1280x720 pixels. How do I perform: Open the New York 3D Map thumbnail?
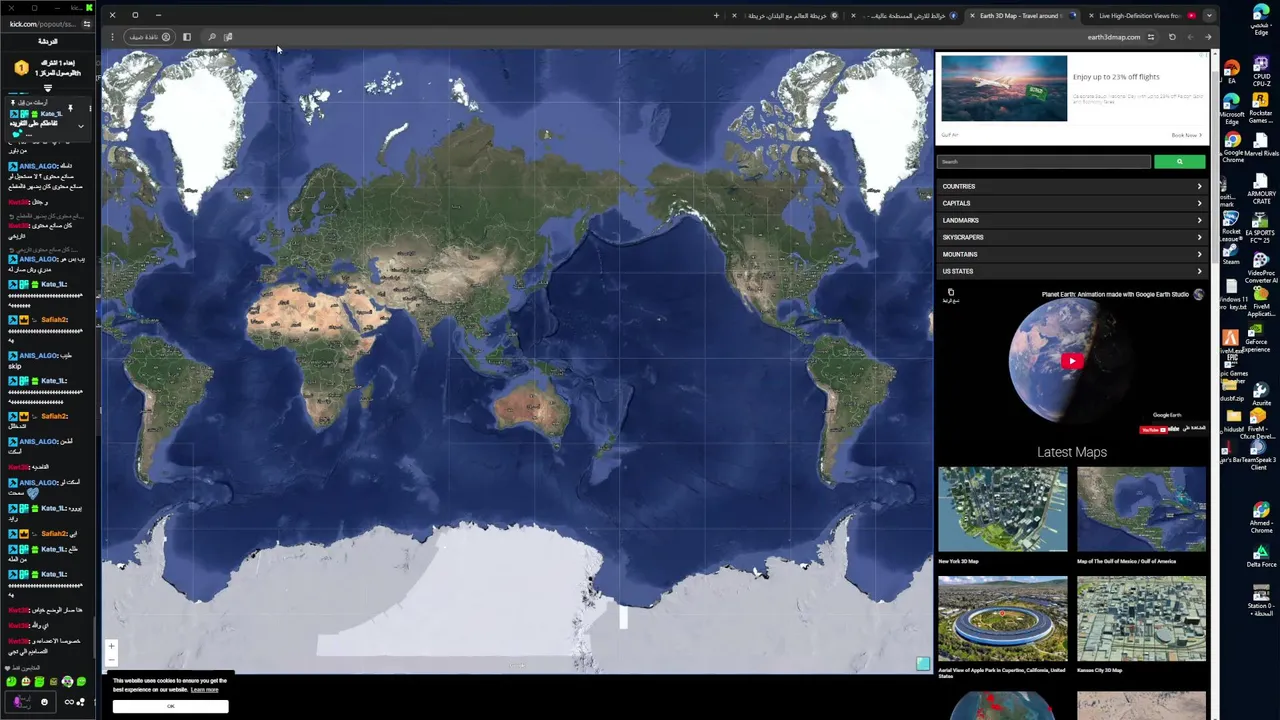coord(1002,509)
